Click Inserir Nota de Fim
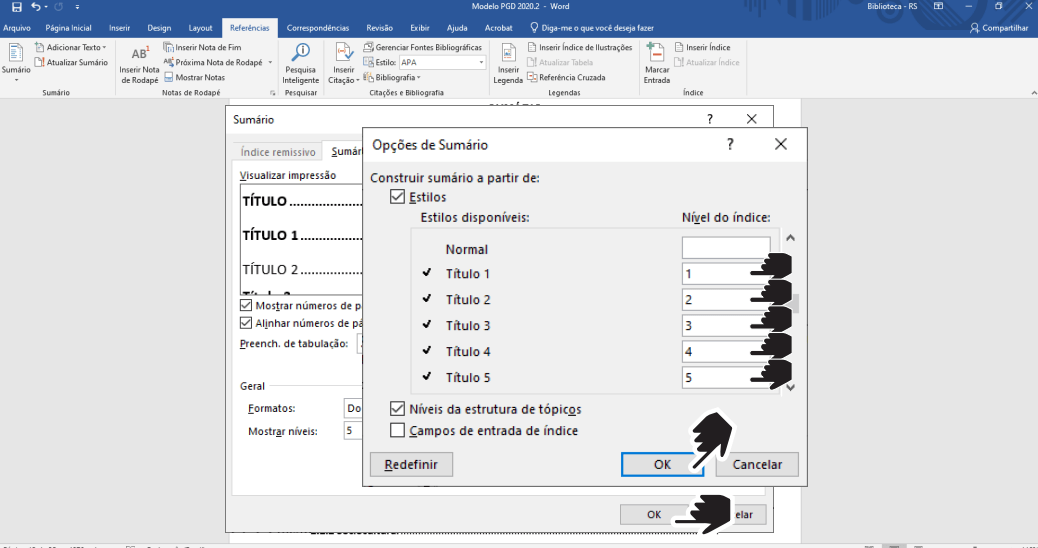Viewport: 1038px width, 548px height. [x=203, y=48]
